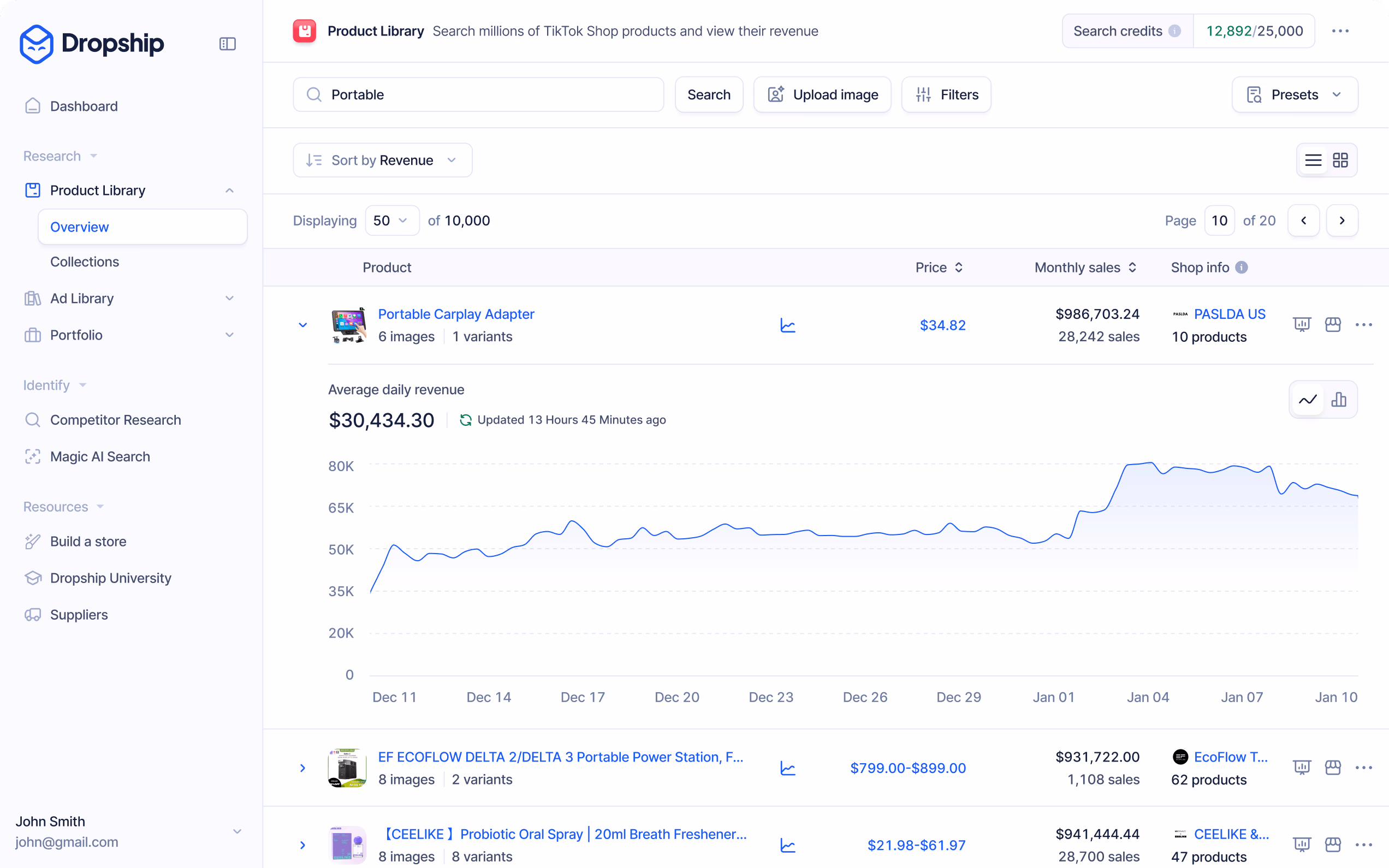
Task: Click the presentation icon in PASLDA US row
Action: 1302,325
